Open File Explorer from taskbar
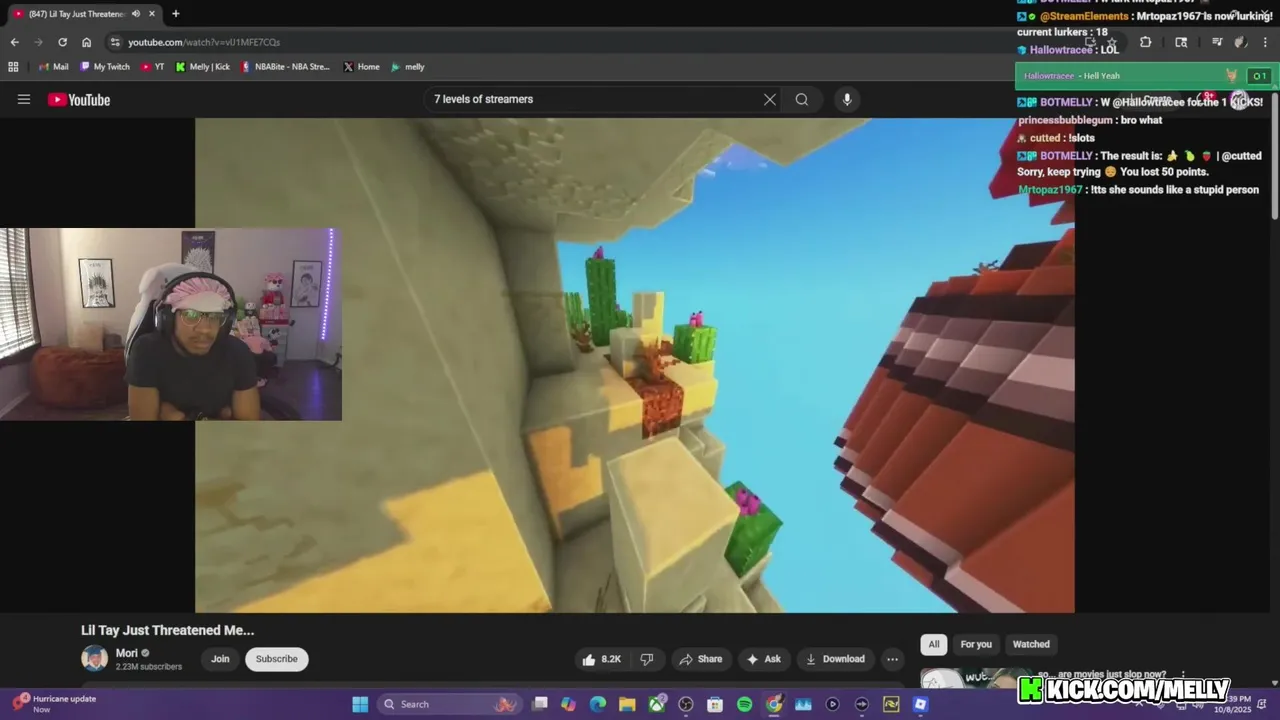This screenshot has height=720, width=1280. tap(627, 704)
